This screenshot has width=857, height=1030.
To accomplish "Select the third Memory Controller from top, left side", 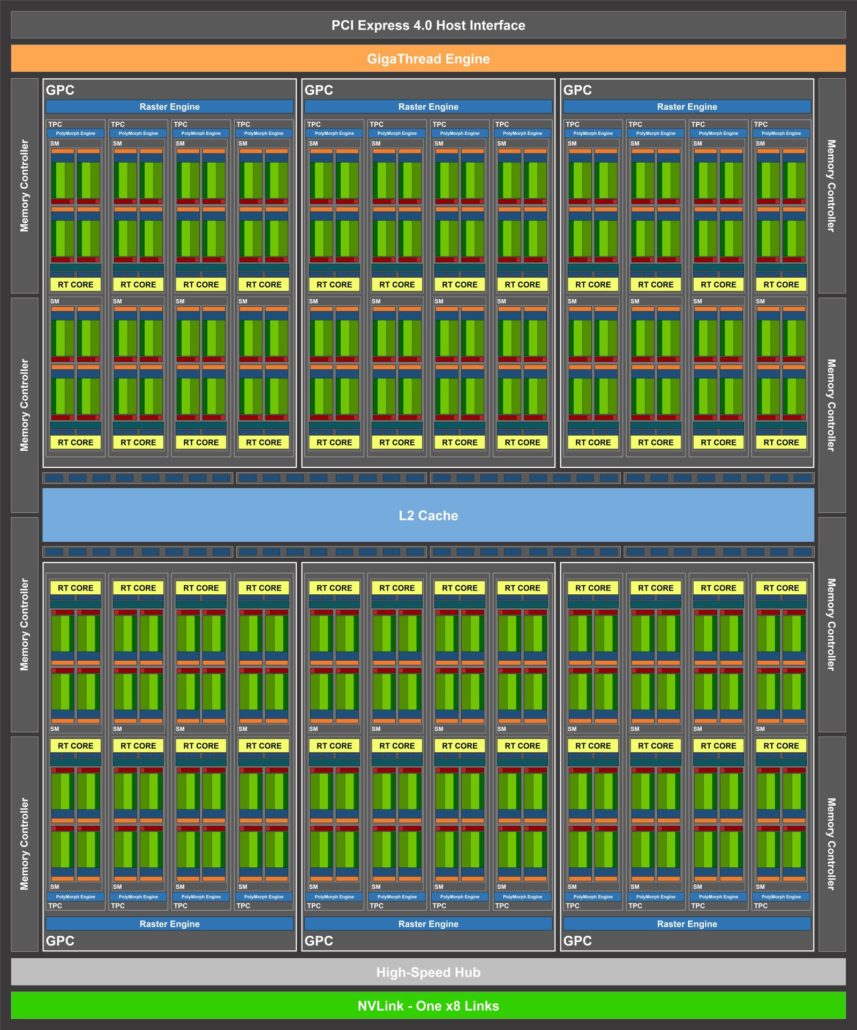I will 25,624.
